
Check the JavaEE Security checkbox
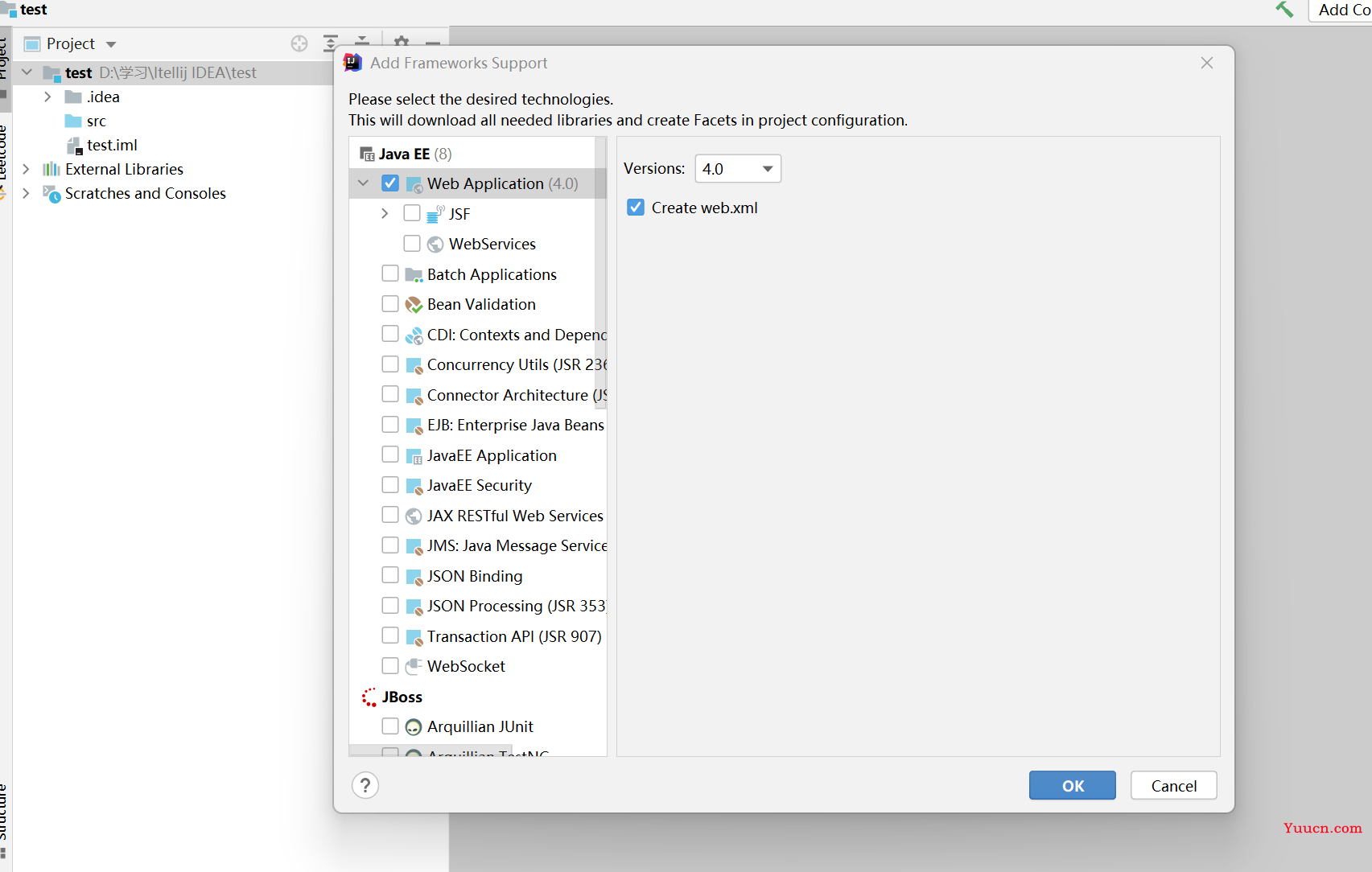pos(390,484)
